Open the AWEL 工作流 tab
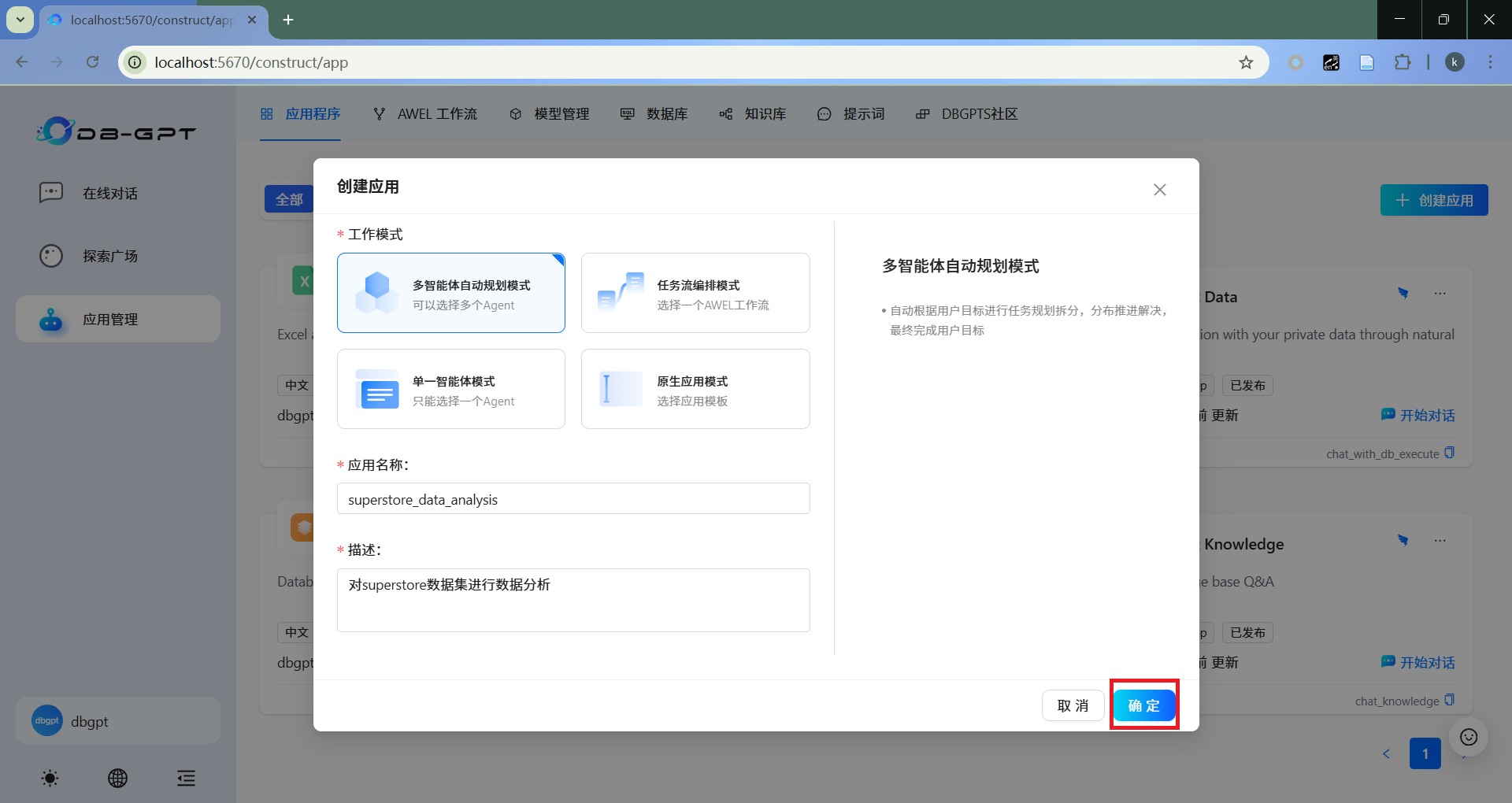 coord(425,114)
